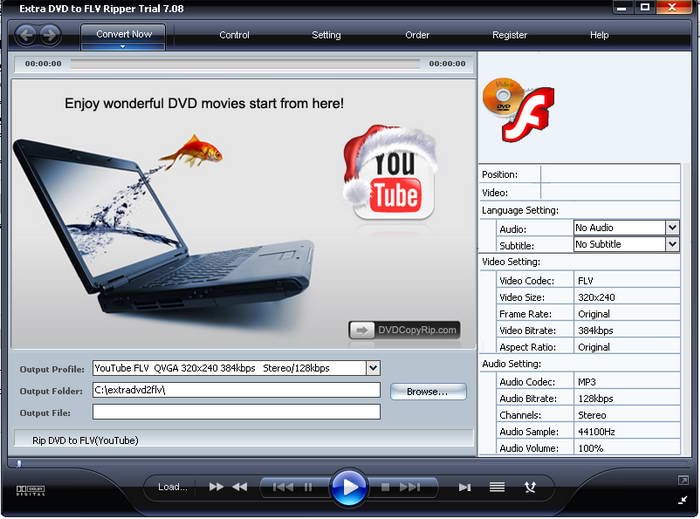Screen dimensions: 700x519
Task: Close the Extra DVD to FLV Ripper window
Action: pos(672,8)
